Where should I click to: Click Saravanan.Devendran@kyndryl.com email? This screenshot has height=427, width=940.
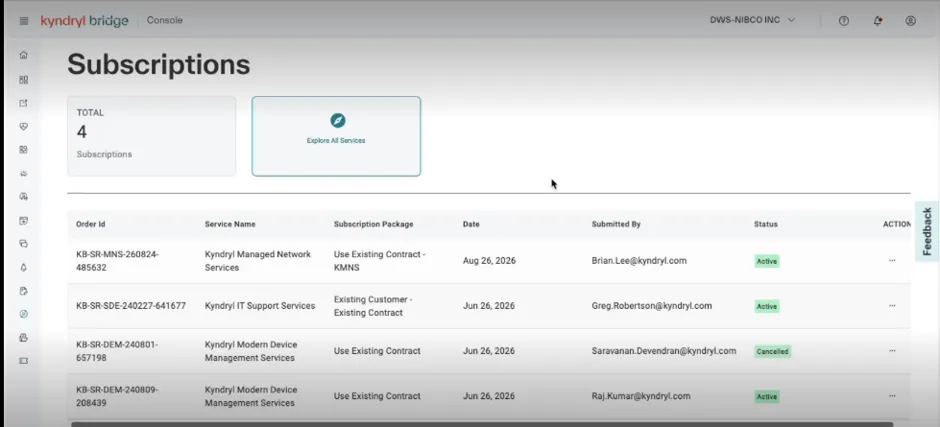(664, 351)
